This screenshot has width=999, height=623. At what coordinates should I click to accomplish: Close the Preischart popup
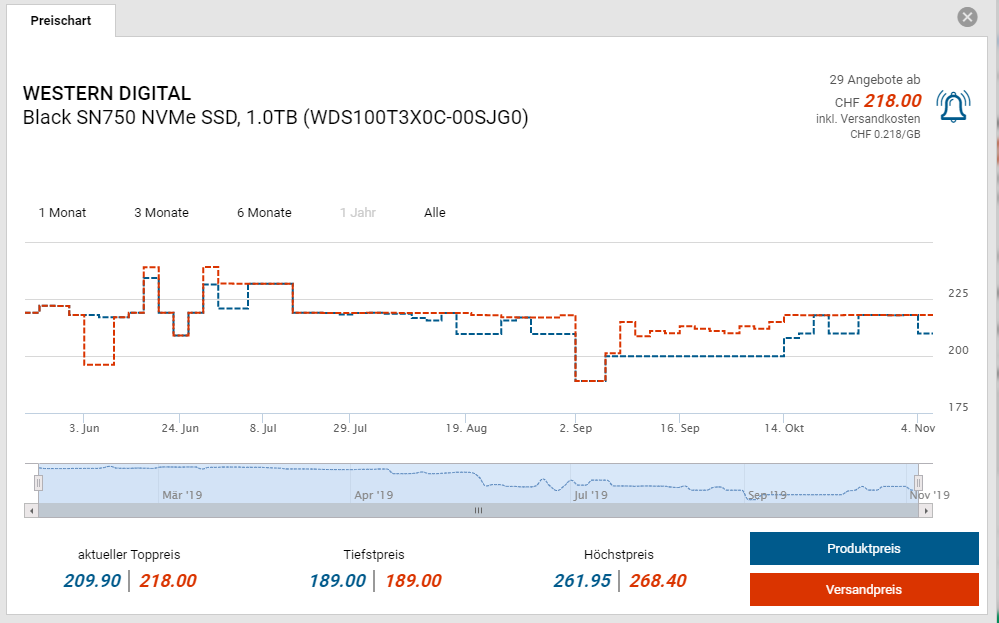pos(966,17)
